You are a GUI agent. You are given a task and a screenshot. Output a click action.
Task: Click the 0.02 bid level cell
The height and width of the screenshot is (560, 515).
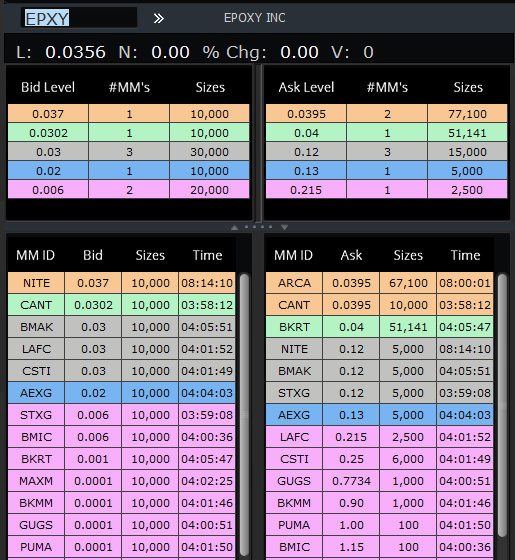pos(48,171)
